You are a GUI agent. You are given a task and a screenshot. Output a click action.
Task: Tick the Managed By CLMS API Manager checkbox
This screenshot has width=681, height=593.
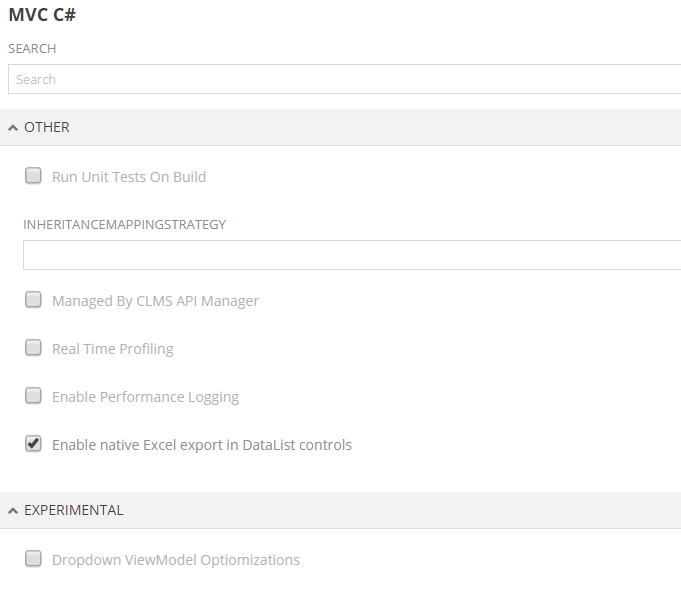(34, 300)
